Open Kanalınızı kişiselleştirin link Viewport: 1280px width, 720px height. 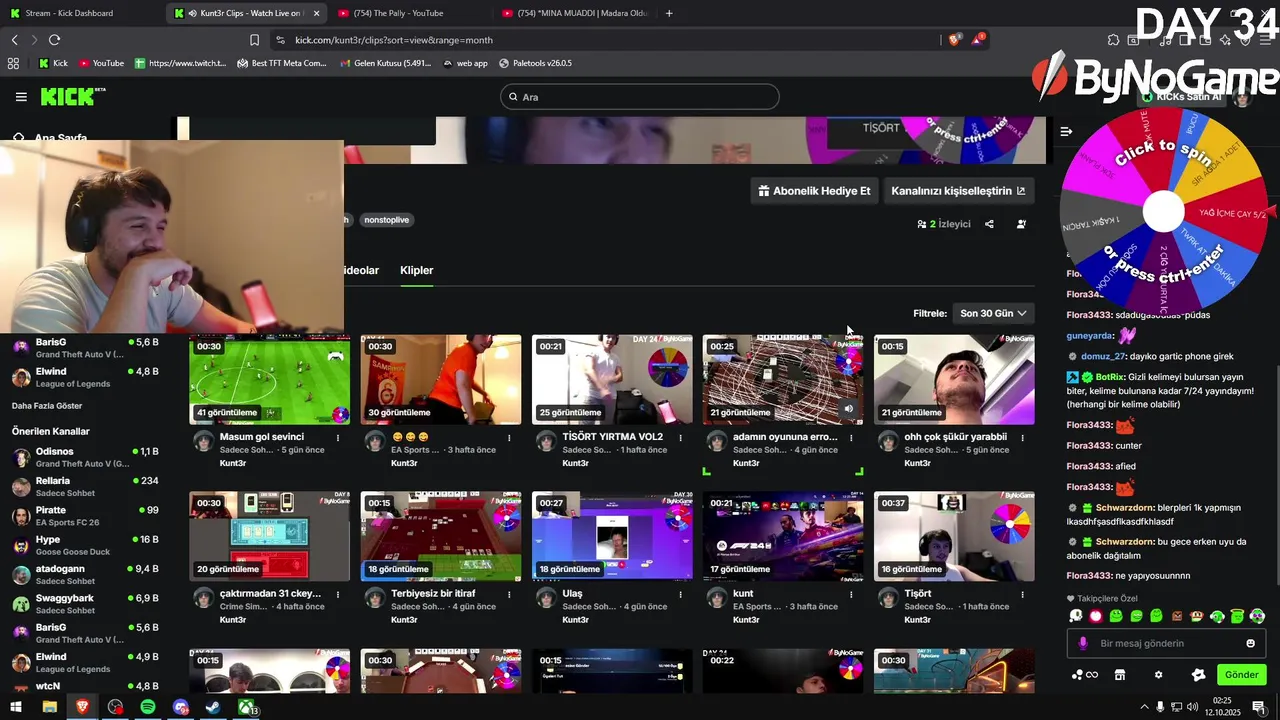[x=958, y=191]
